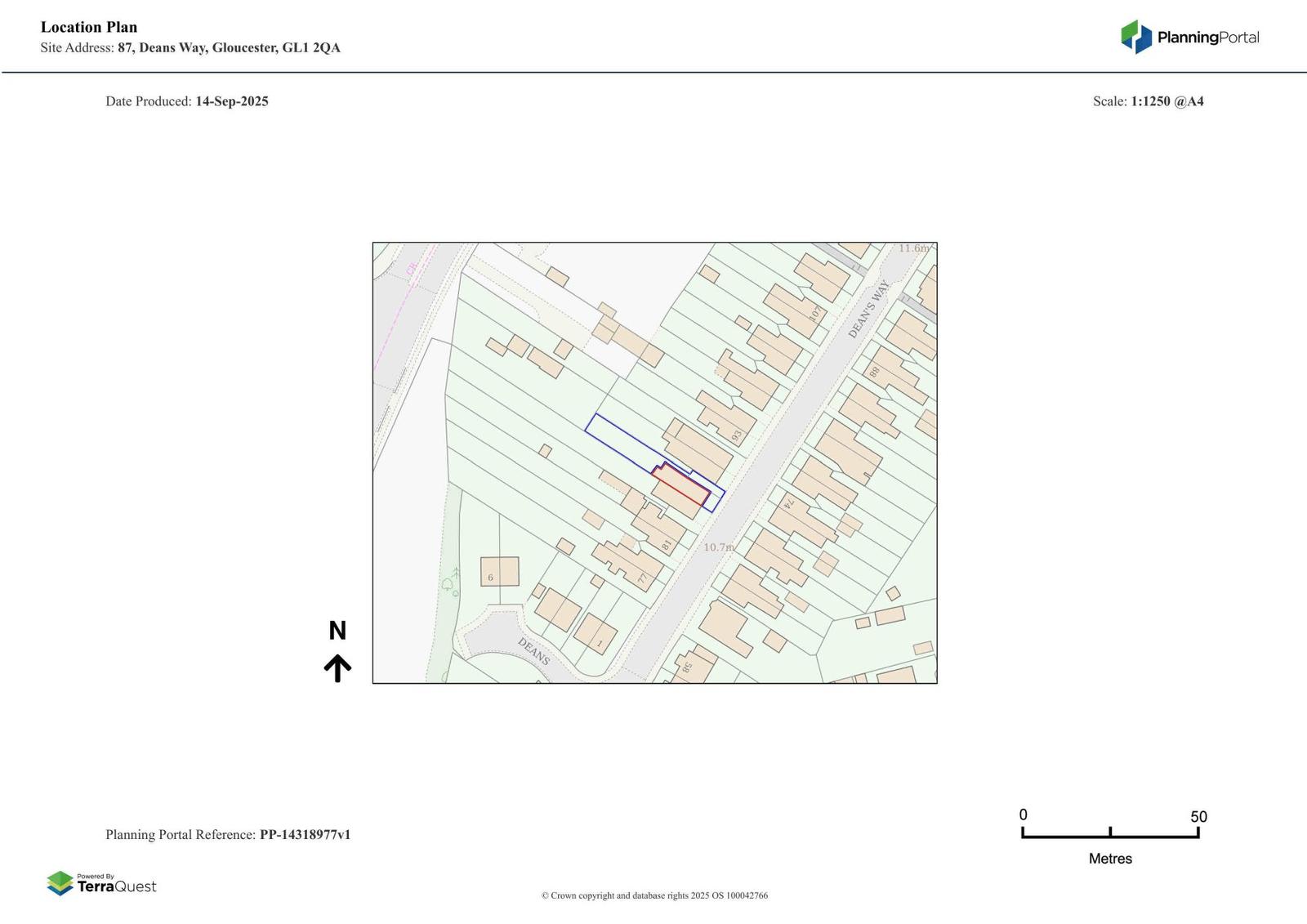Select the red outlined site building
Screen dimensions: 1307x924
coord(680,484)
